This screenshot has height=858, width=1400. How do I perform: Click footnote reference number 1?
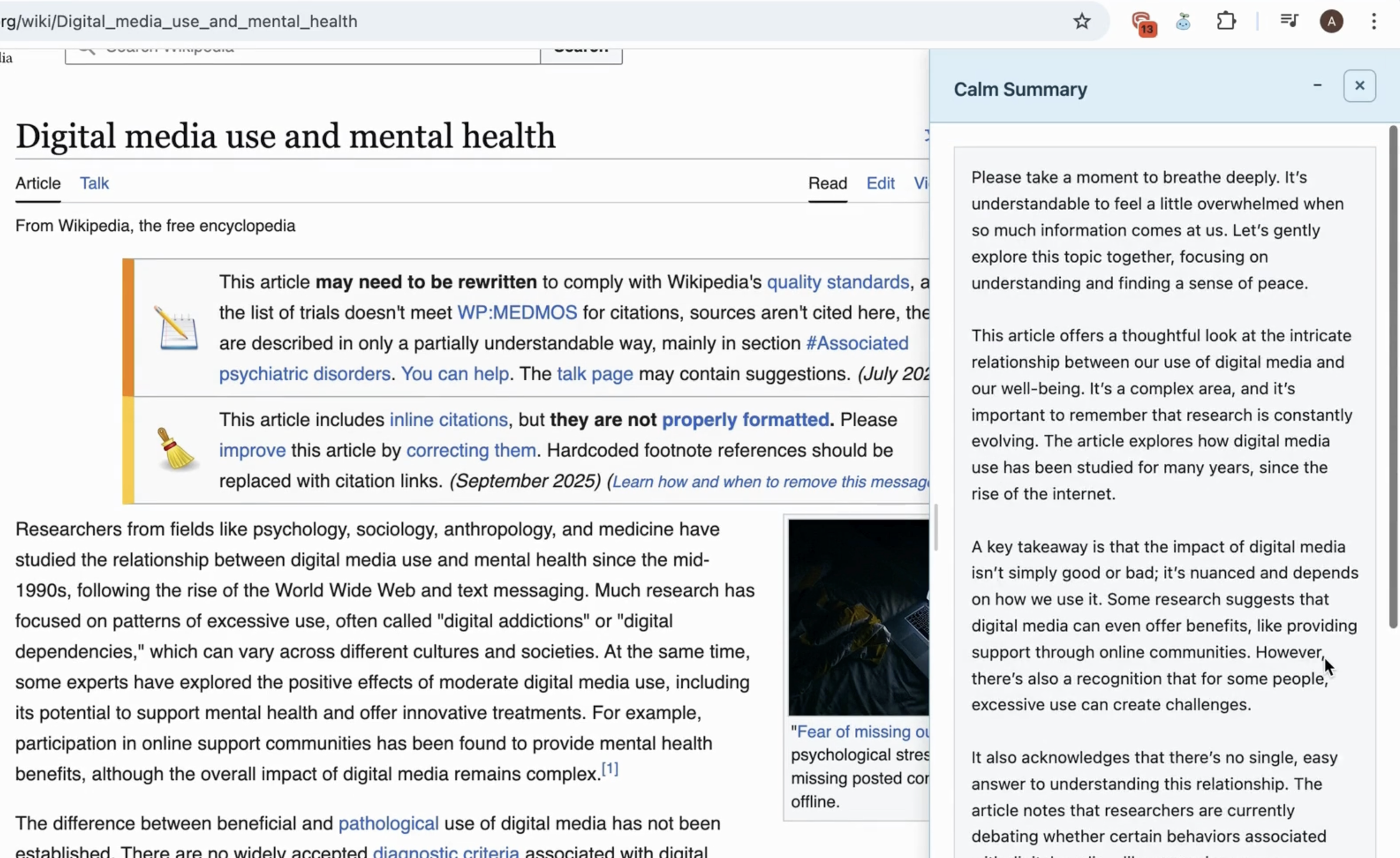(x=610, y=769)
